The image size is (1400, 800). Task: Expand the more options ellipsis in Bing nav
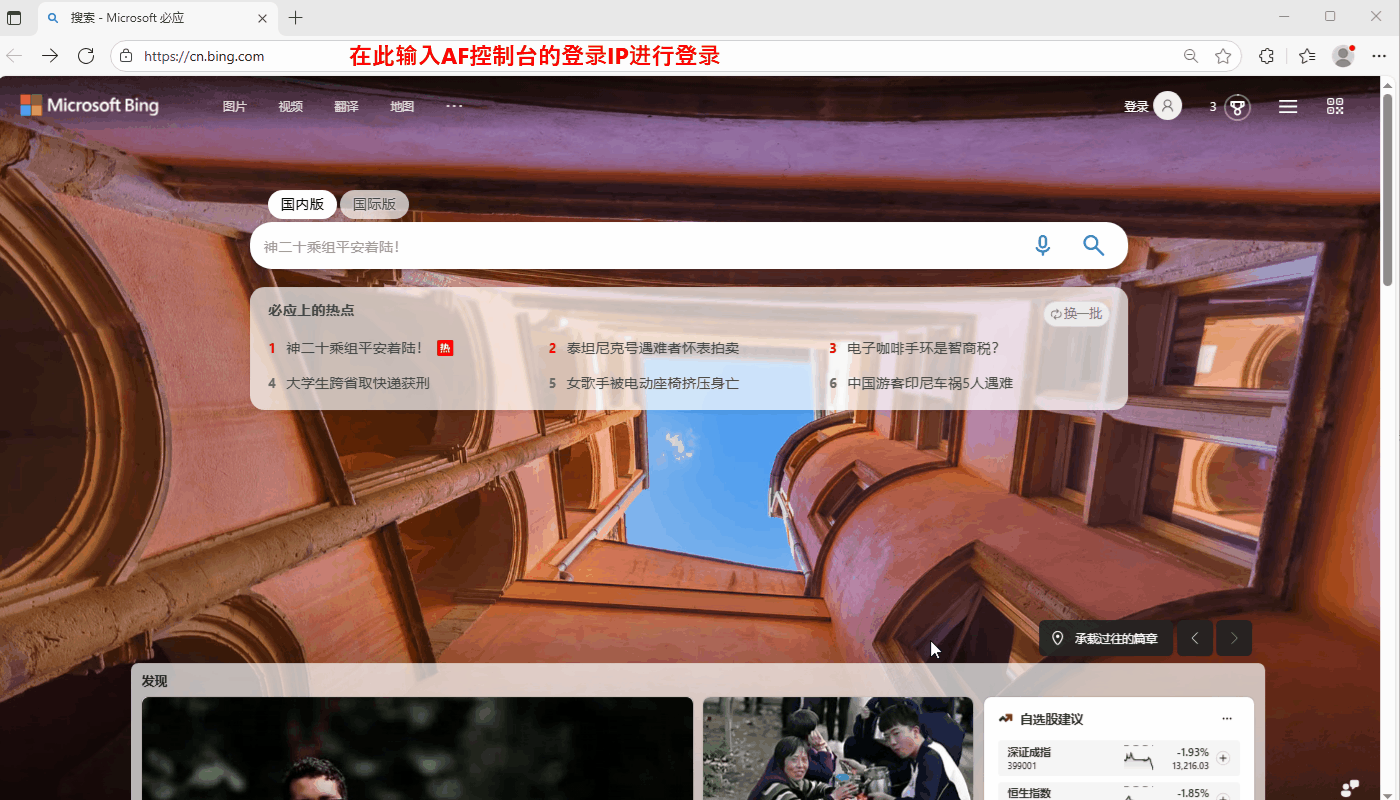[x=454, y=106]
